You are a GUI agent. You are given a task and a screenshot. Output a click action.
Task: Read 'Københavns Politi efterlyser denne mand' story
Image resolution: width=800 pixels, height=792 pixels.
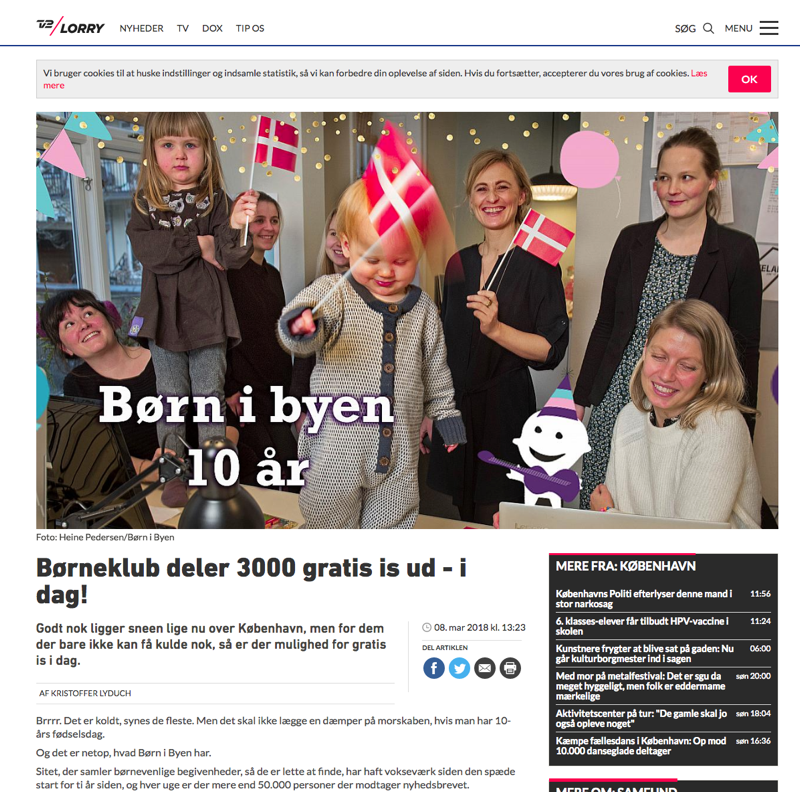click(x=644, y=599)
